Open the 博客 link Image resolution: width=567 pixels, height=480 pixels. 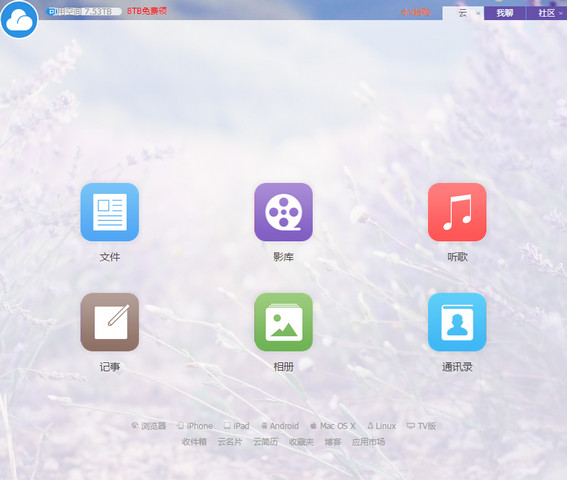[333, 442]
